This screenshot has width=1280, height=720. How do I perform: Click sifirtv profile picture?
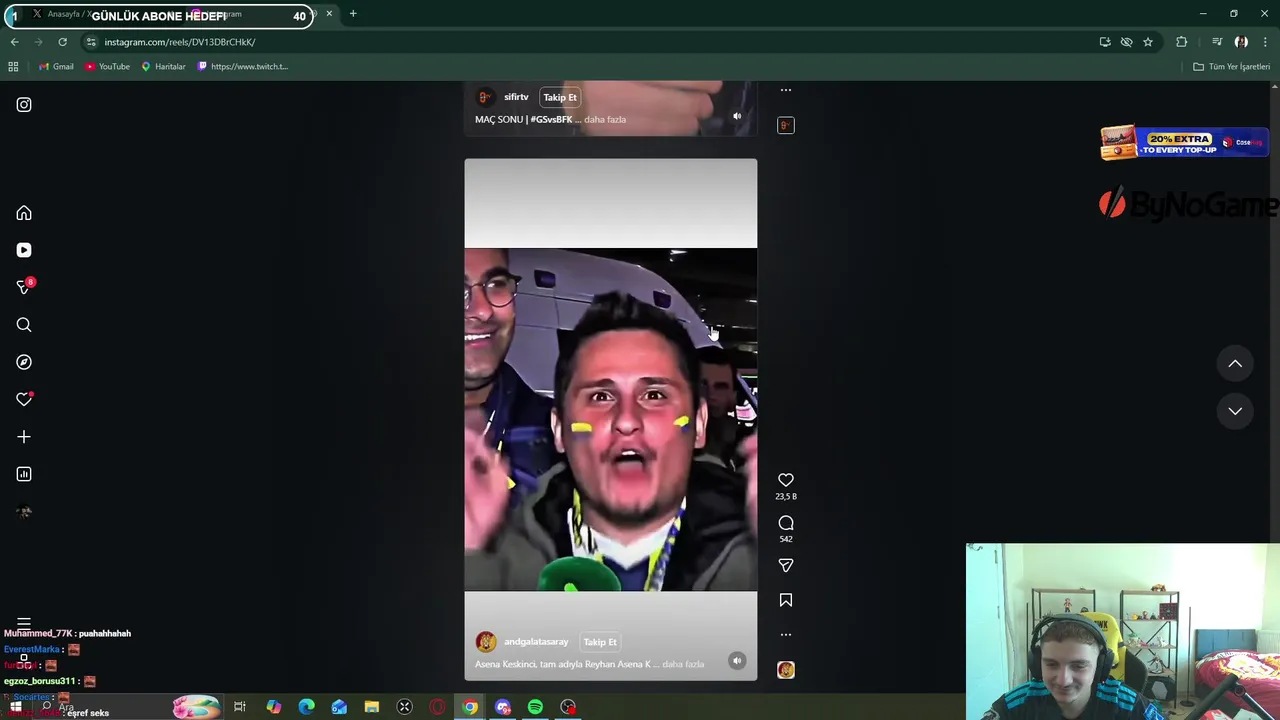pos(486,97)
